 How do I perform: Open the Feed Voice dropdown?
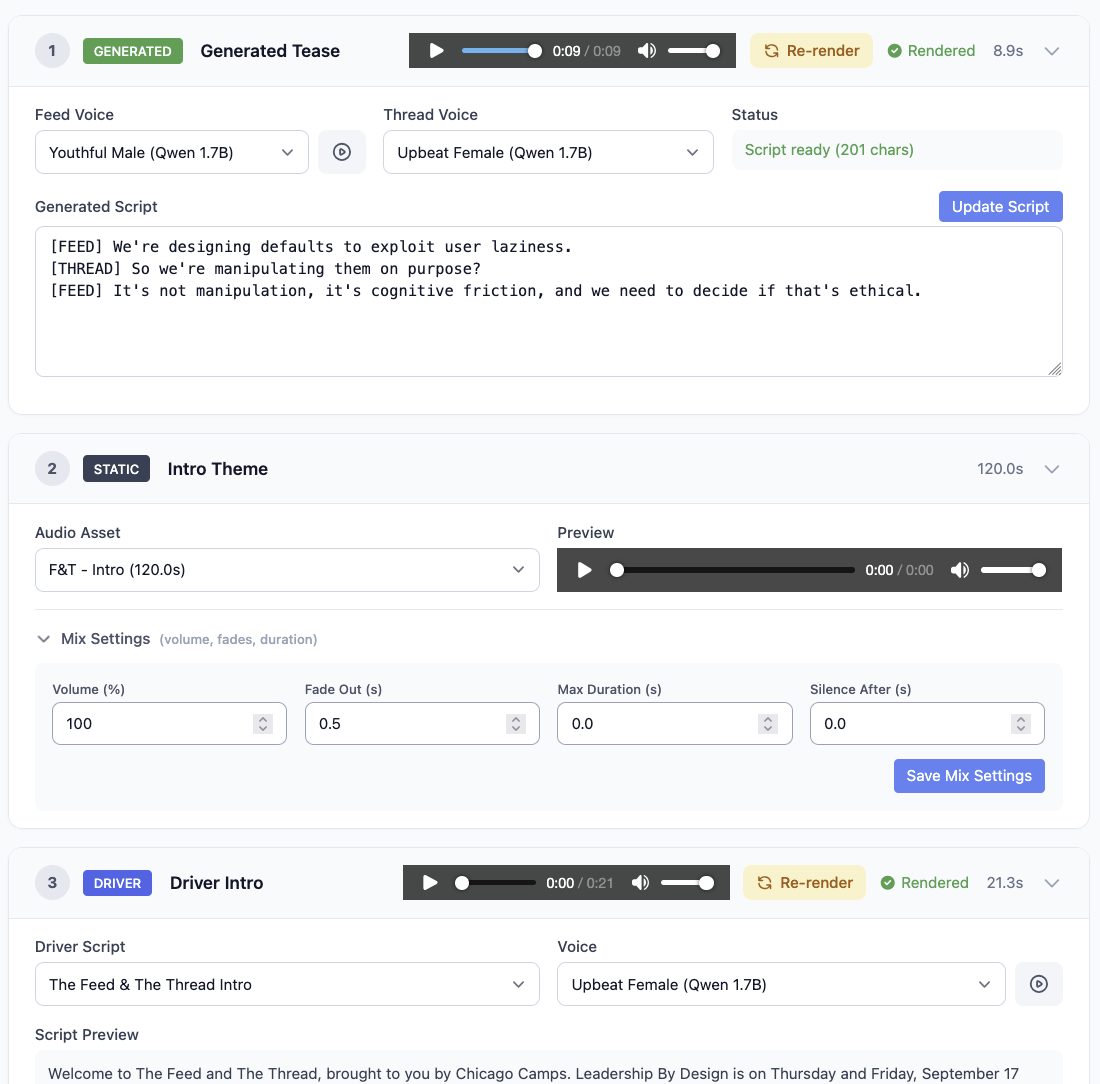(x=172, y=152)
